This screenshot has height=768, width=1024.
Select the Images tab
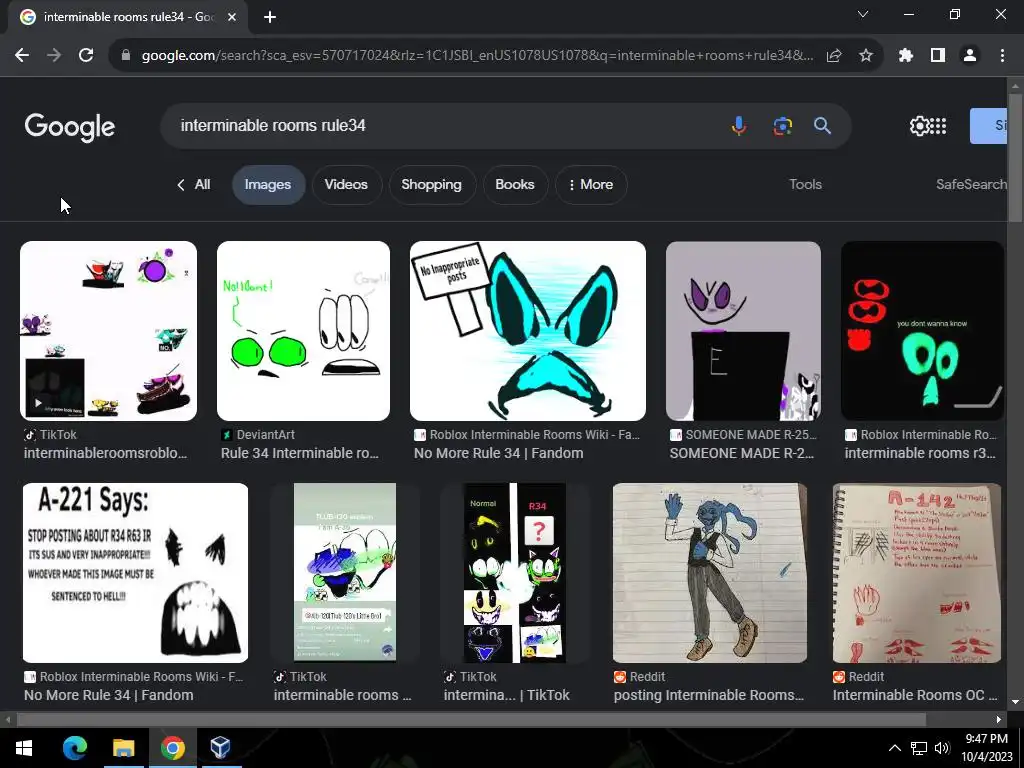[268, 185]
